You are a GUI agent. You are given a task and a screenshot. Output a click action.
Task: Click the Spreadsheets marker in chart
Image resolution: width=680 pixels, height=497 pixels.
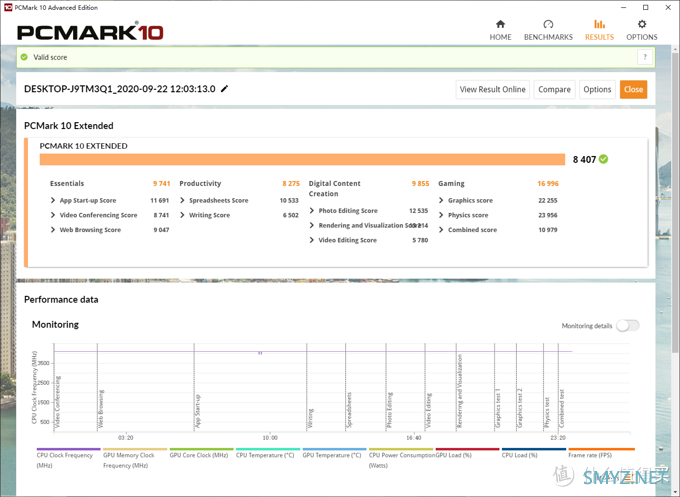tap(349, 410)
